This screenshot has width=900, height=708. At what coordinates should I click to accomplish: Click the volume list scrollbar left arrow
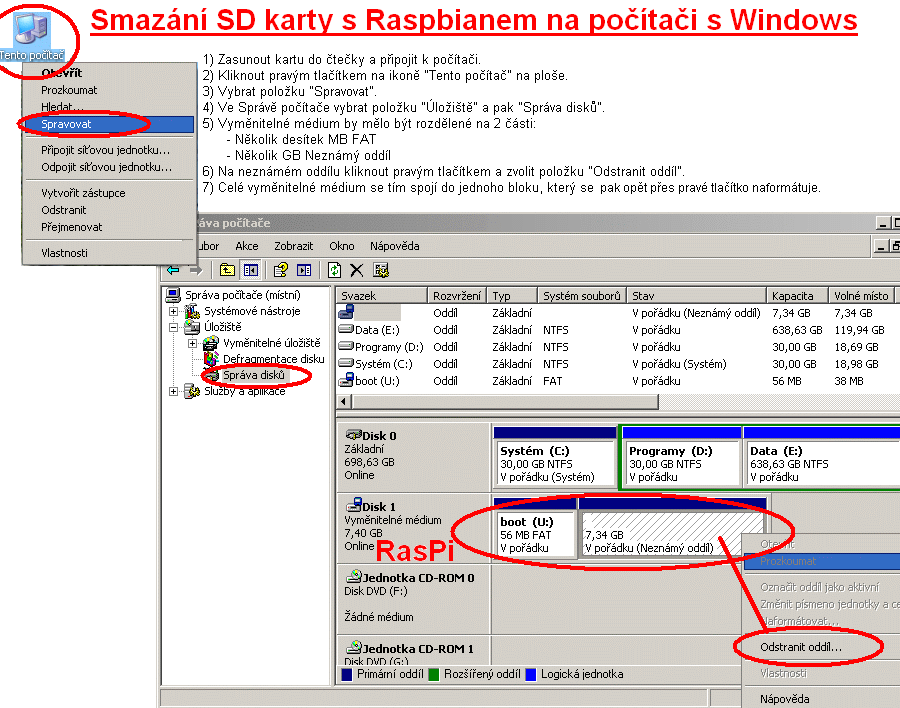344,401
